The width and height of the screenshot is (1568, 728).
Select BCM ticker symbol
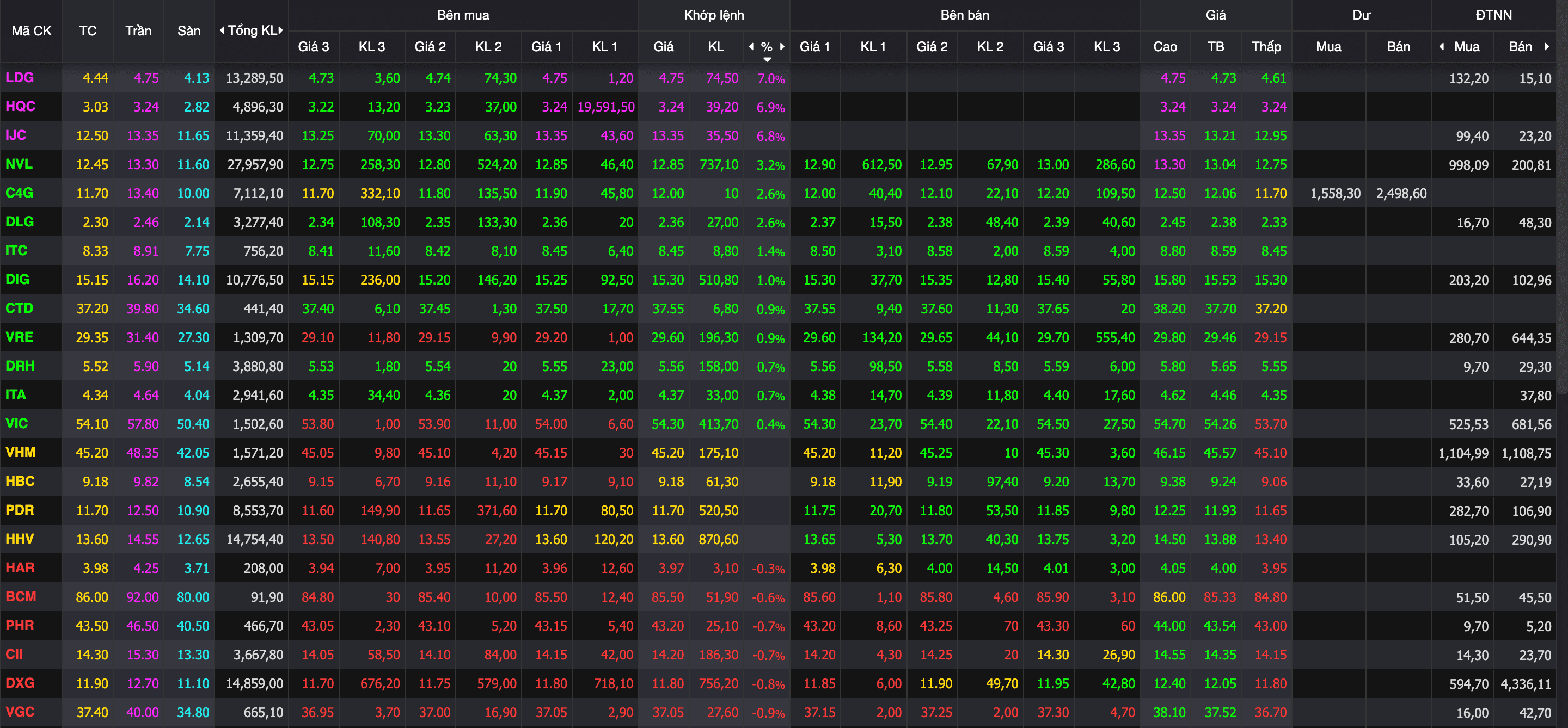click(x=21, y=596)
